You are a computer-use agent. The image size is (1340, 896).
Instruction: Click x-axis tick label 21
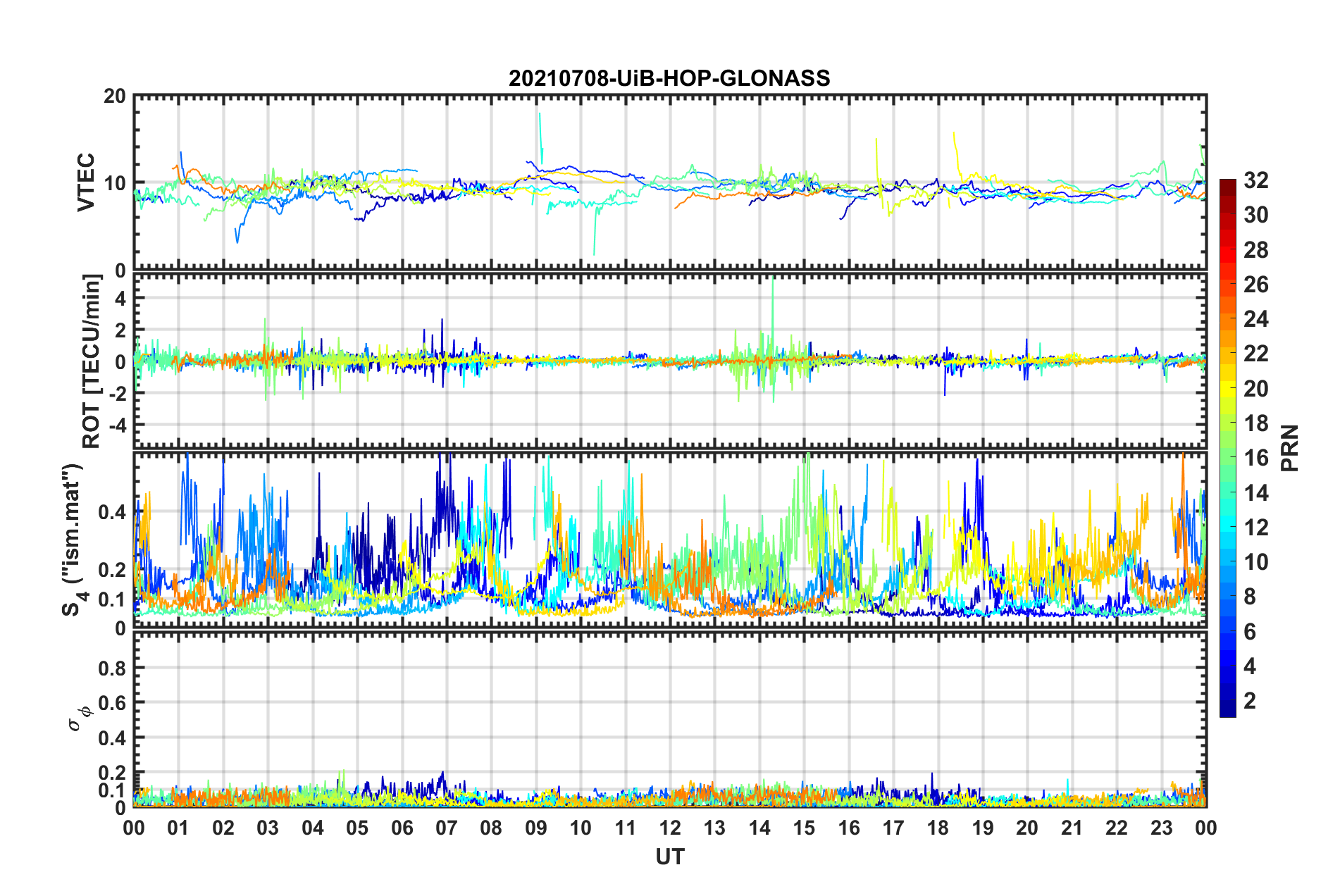[1072, 828]
